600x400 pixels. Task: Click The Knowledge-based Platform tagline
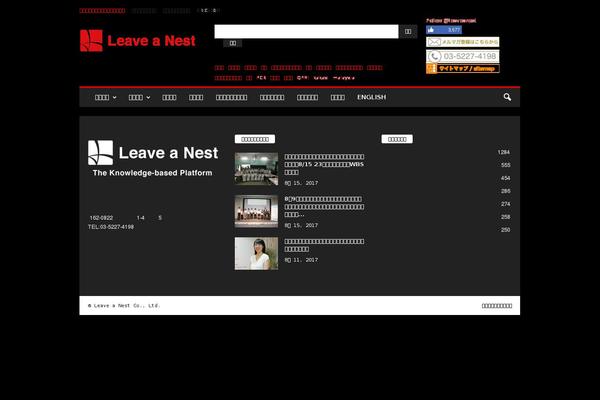click(x=152, y=173)
